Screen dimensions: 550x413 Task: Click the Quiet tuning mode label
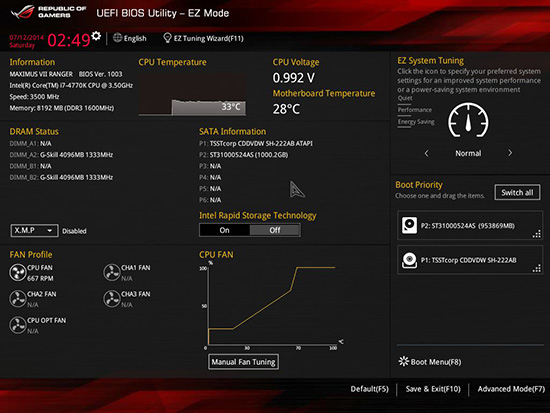[405, 98]
